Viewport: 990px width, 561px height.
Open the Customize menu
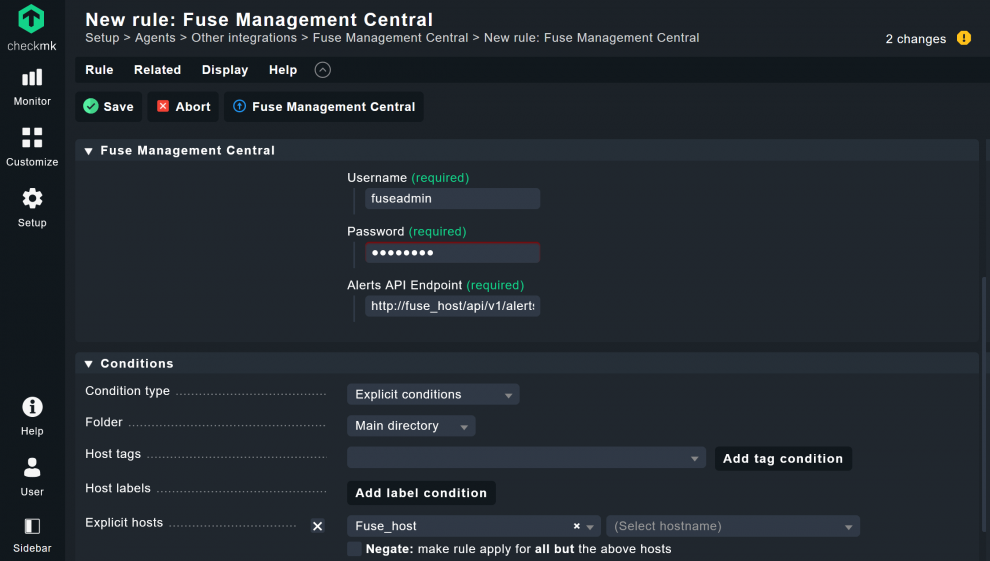point(32,147)
